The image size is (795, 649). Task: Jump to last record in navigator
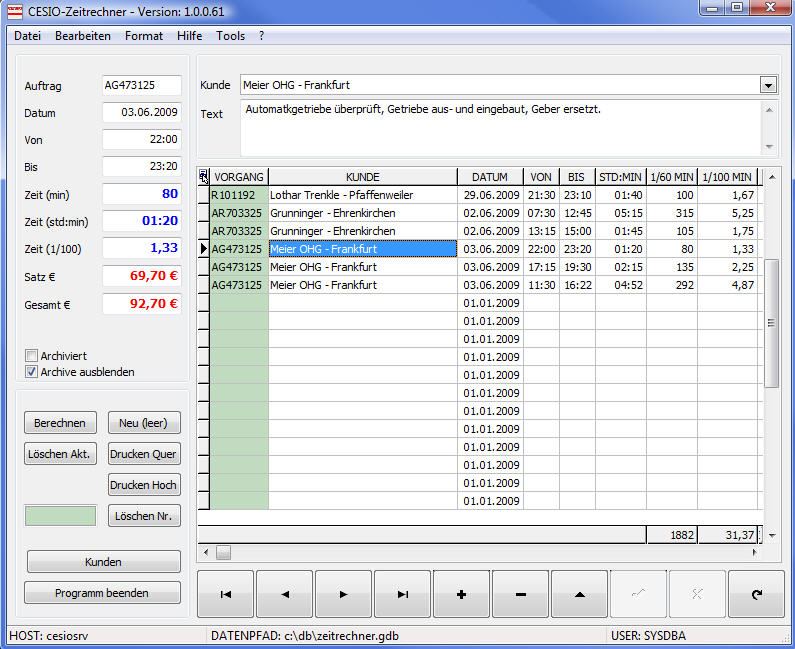pos(403,594)
